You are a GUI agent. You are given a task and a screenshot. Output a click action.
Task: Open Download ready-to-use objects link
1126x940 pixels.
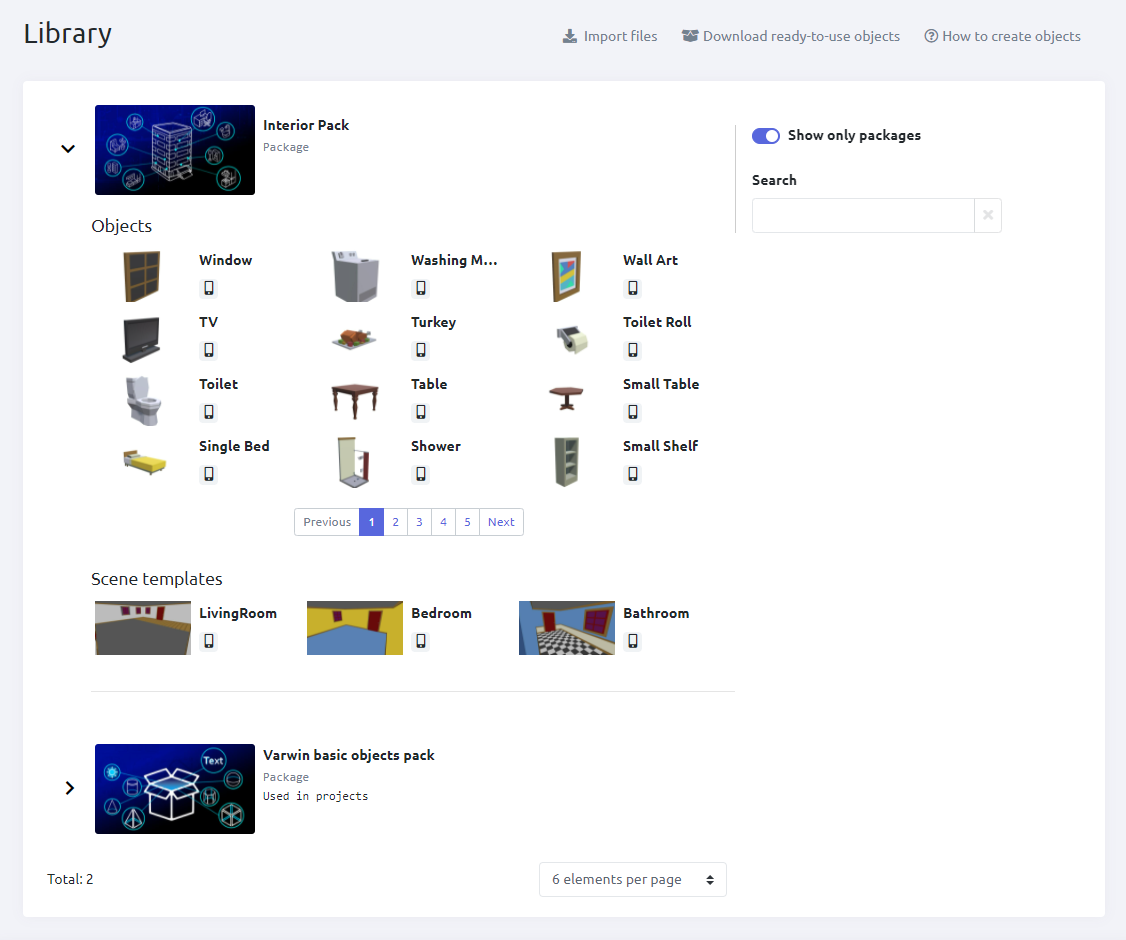[x=791, y=37]
